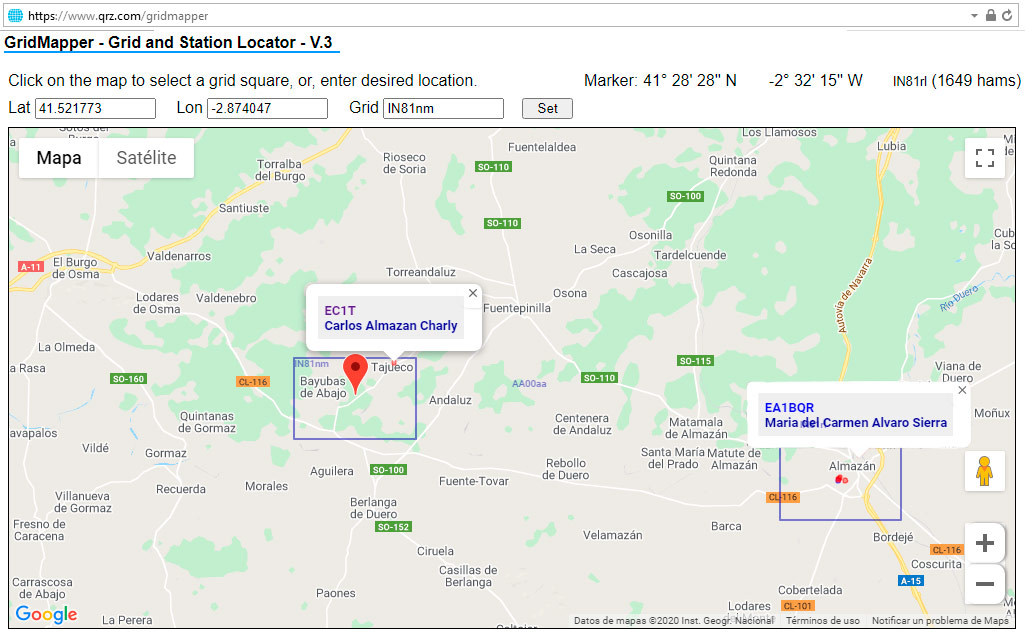Click the Velamazán town label

click(x=613, y=535)
